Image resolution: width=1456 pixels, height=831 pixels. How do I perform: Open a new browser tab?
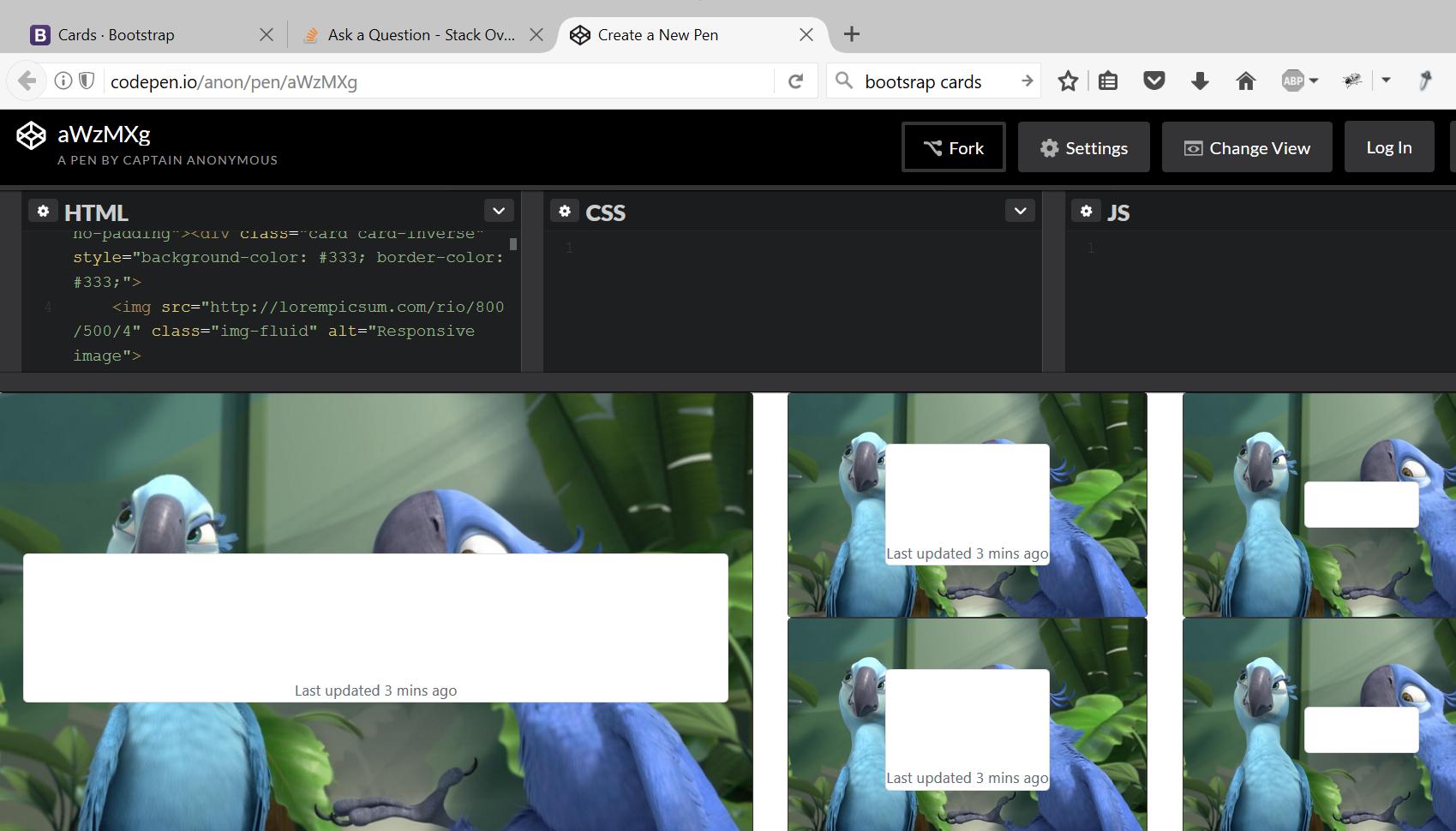[x=852, y=34]
